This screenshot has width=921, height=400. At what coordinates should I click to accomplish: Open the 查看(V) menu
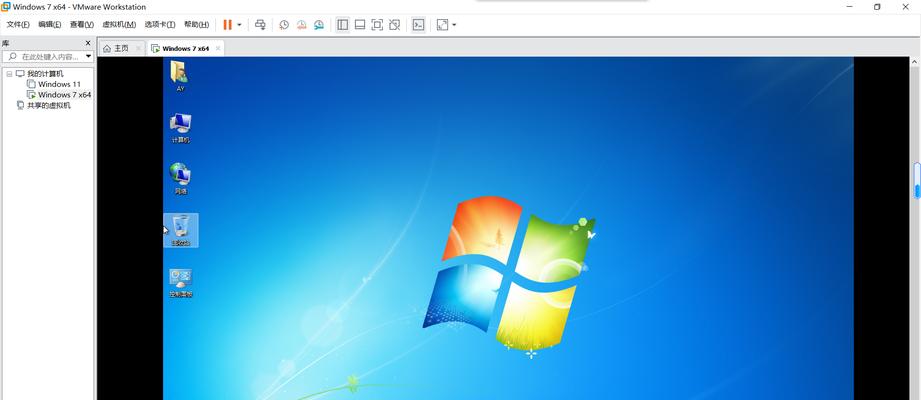pyautogui.click(x=82, y=25)
